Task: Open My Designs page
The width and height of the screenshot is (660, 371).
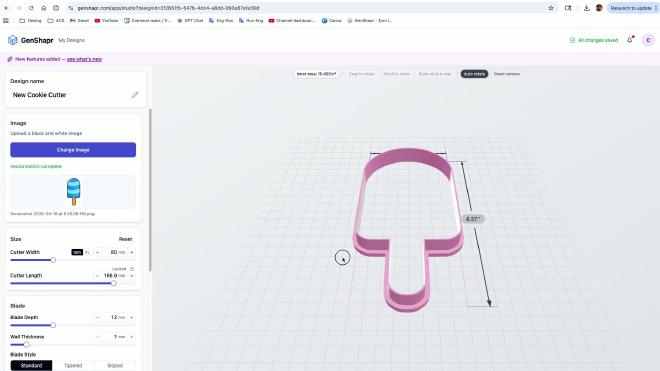Action: 72,40
